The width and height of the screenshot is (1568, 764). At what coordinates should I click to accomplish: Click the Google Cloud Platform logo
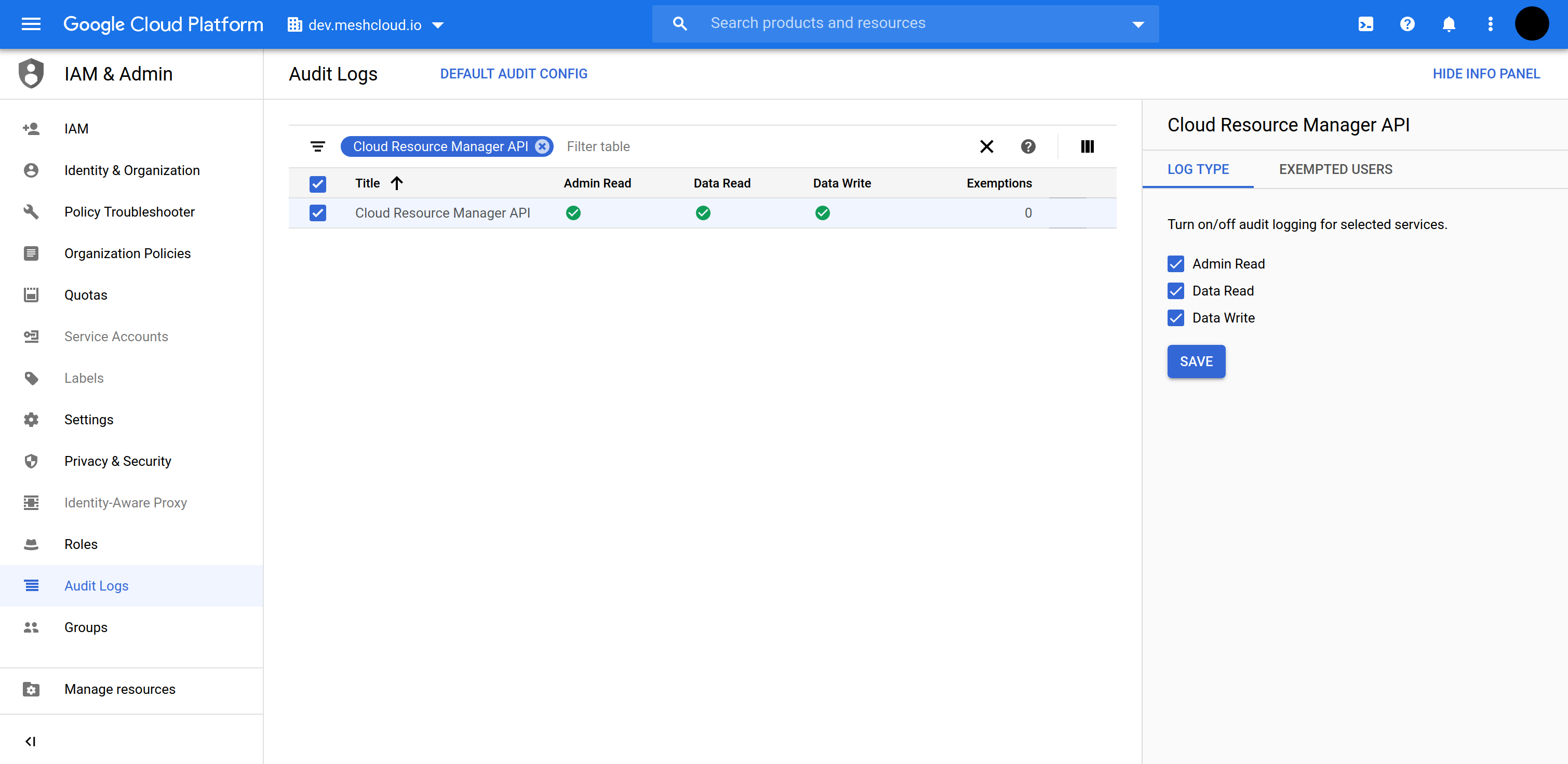click(163, 24)
